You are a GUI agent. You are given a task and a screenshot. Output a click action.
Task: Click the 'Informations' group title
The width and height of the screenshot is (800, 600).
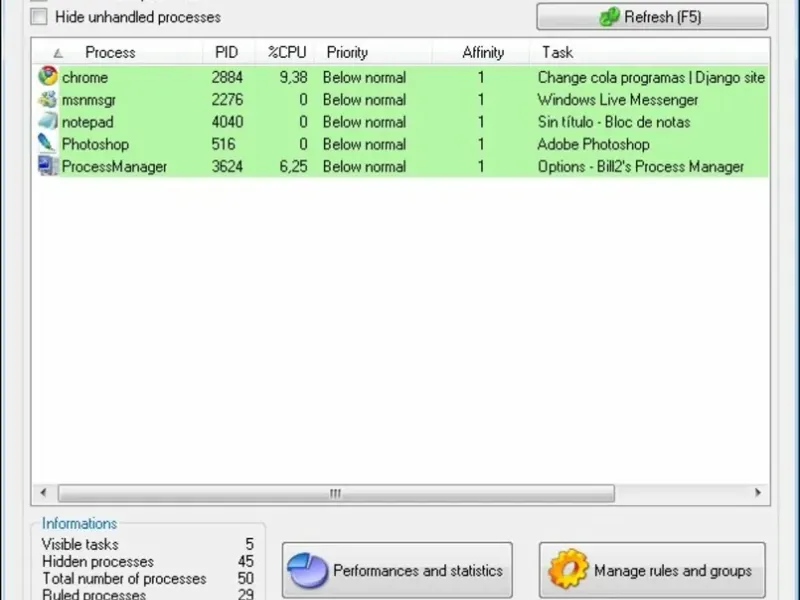pos(80,523)
